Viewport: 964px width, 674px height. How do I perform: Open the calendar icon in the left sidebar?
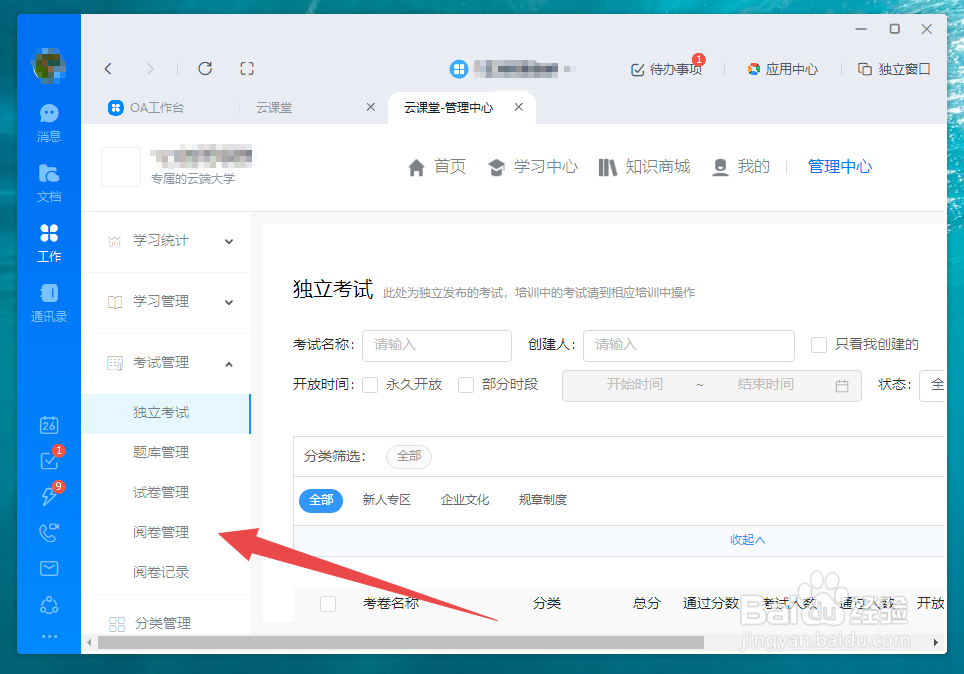48,425
